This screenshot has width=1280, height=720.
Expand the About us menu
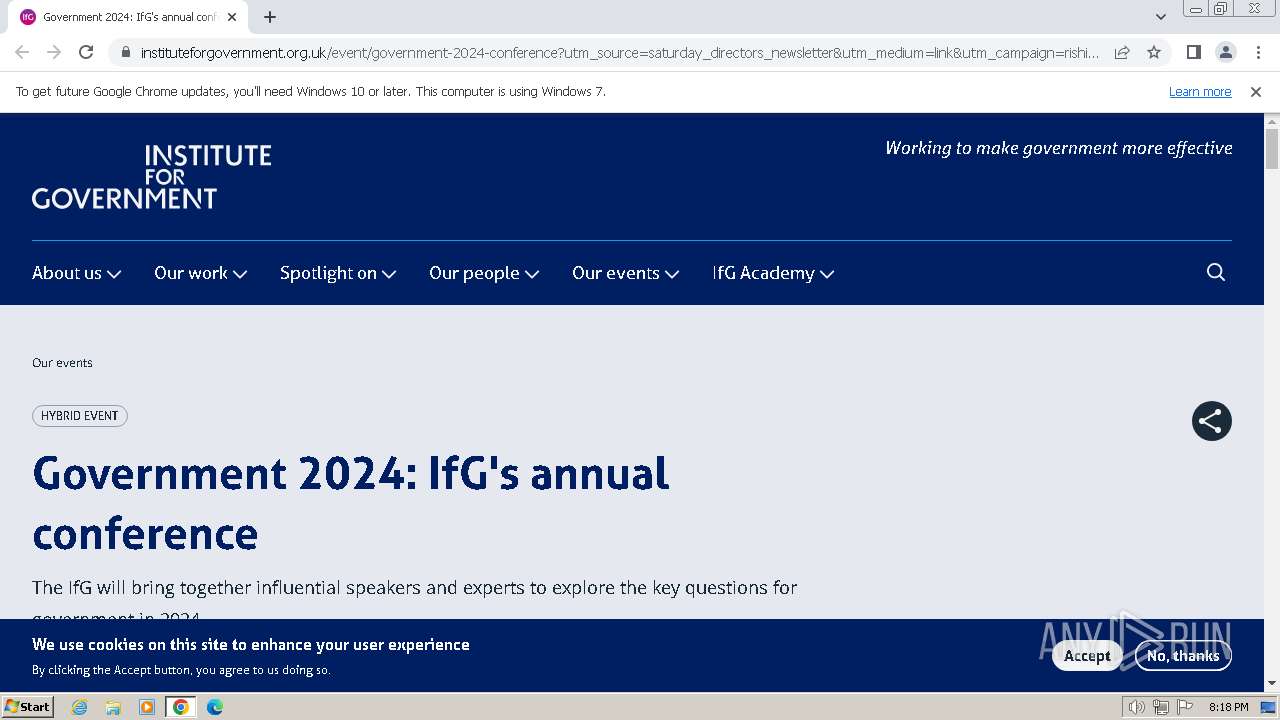tap(76, 273)
